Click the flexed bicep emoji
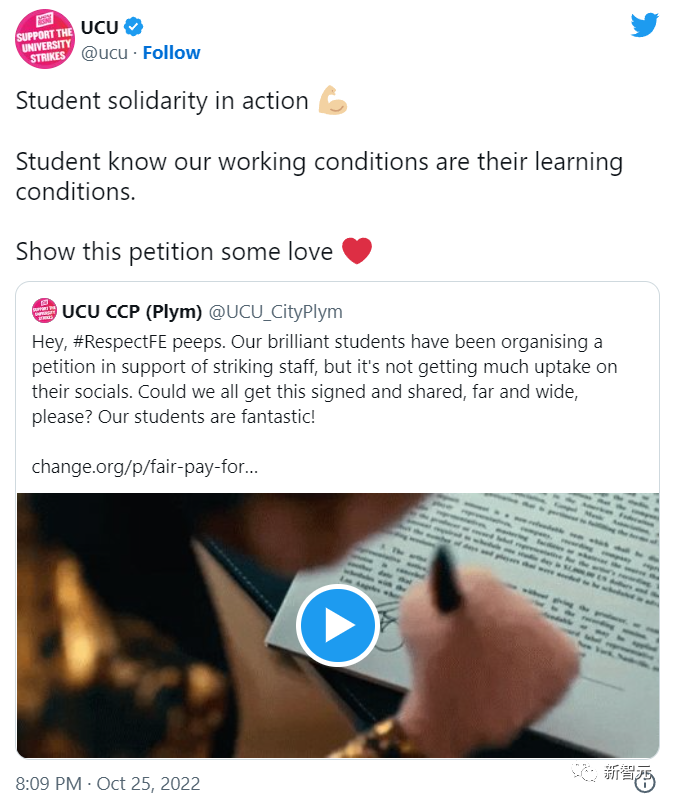The width and height of the screenshot is (673, 801). (x=333, y=101)
